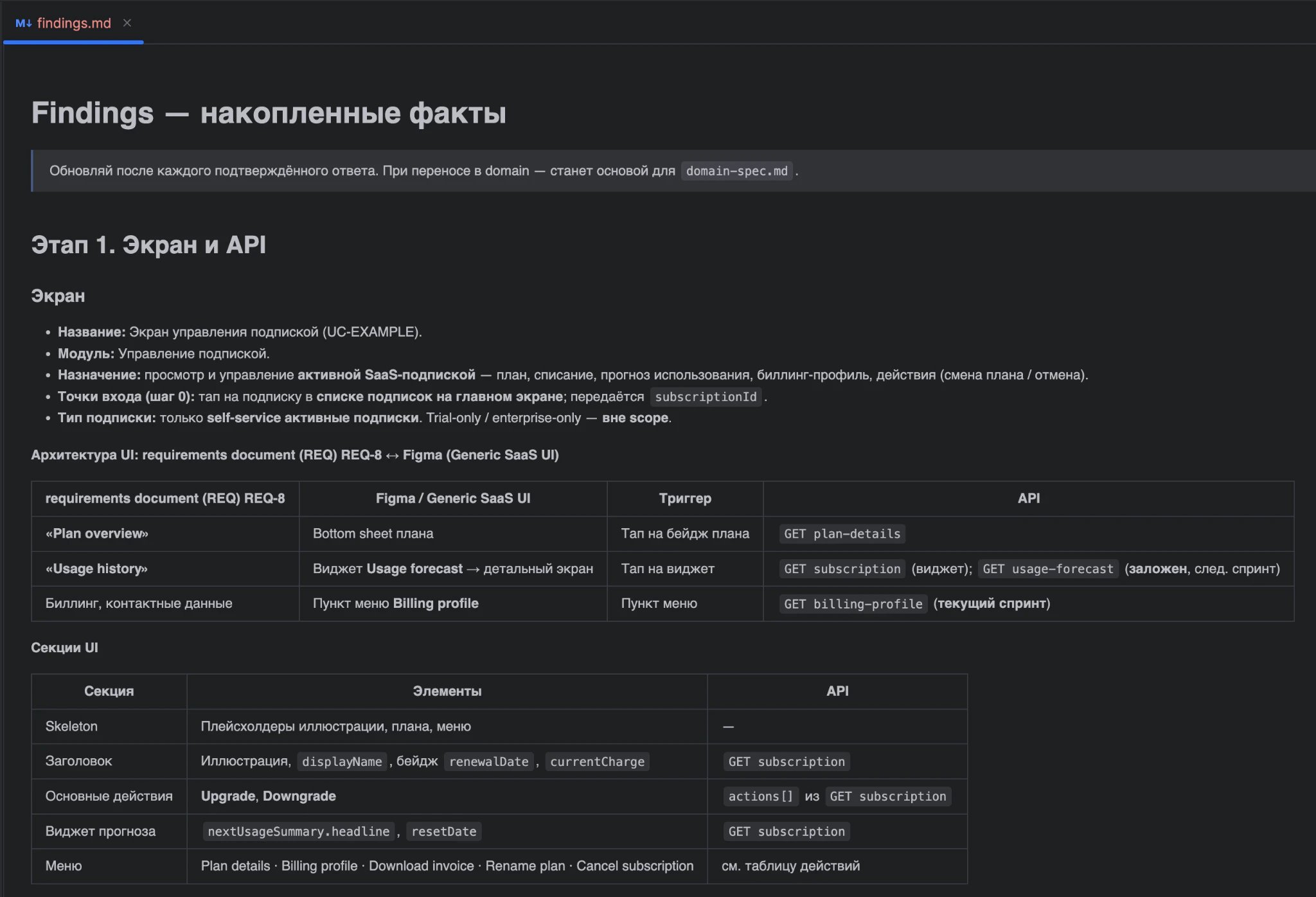Image resolution: width=1316 pixels, height=897 pixels.
Task: Click the "Пункт меню Billing profile" cell
Action: point(453,603)
